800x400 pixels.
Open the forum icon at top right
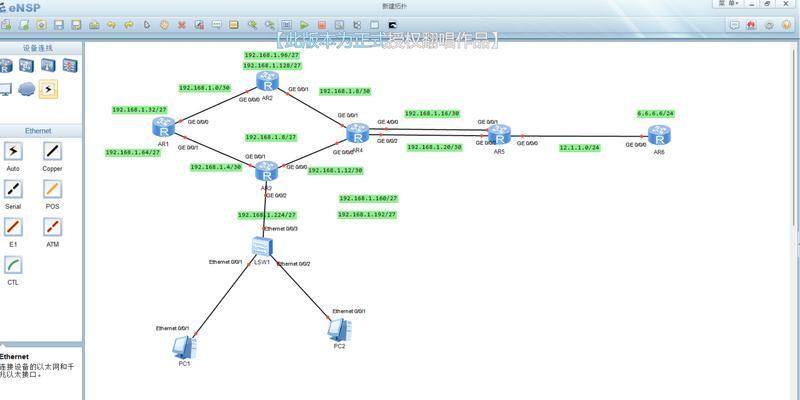click(x=735, y=25)
